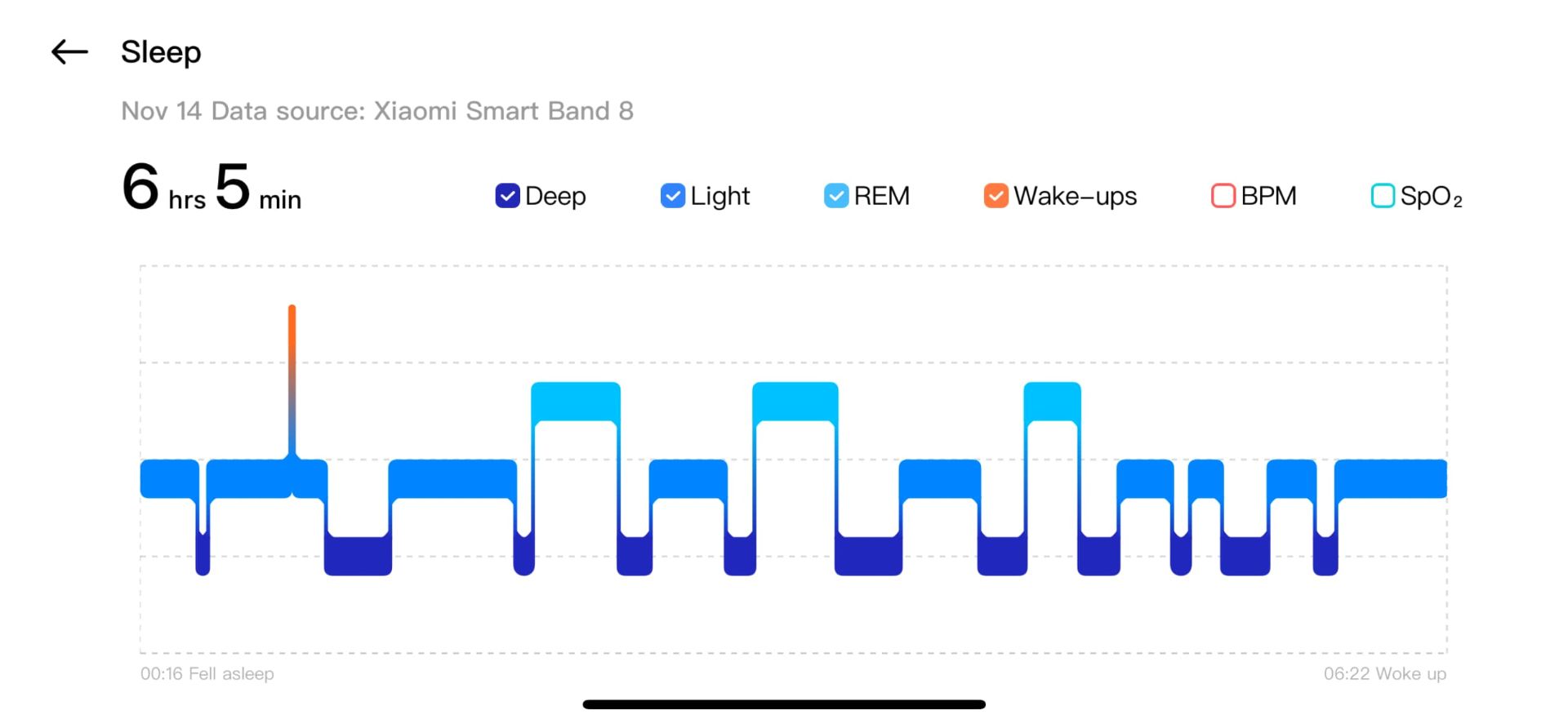The height and width of the screenshot is (724, 1568).
Task: Tap the second REM block in chart
Action: pyautogui.click(x=795, y=402)
